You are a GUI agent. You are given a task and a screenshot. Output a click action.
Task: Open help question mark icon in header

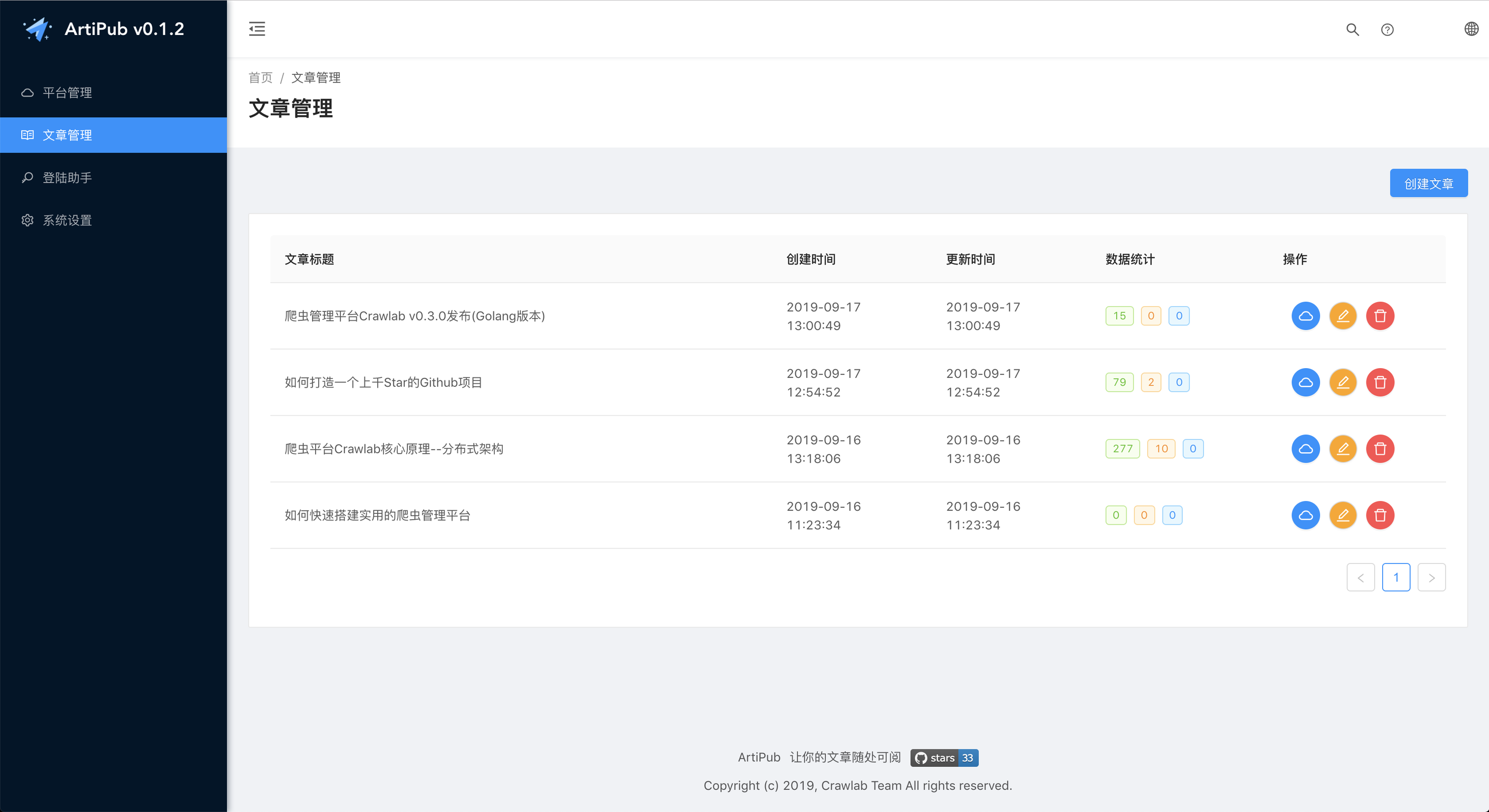(x=1387, y=30)
